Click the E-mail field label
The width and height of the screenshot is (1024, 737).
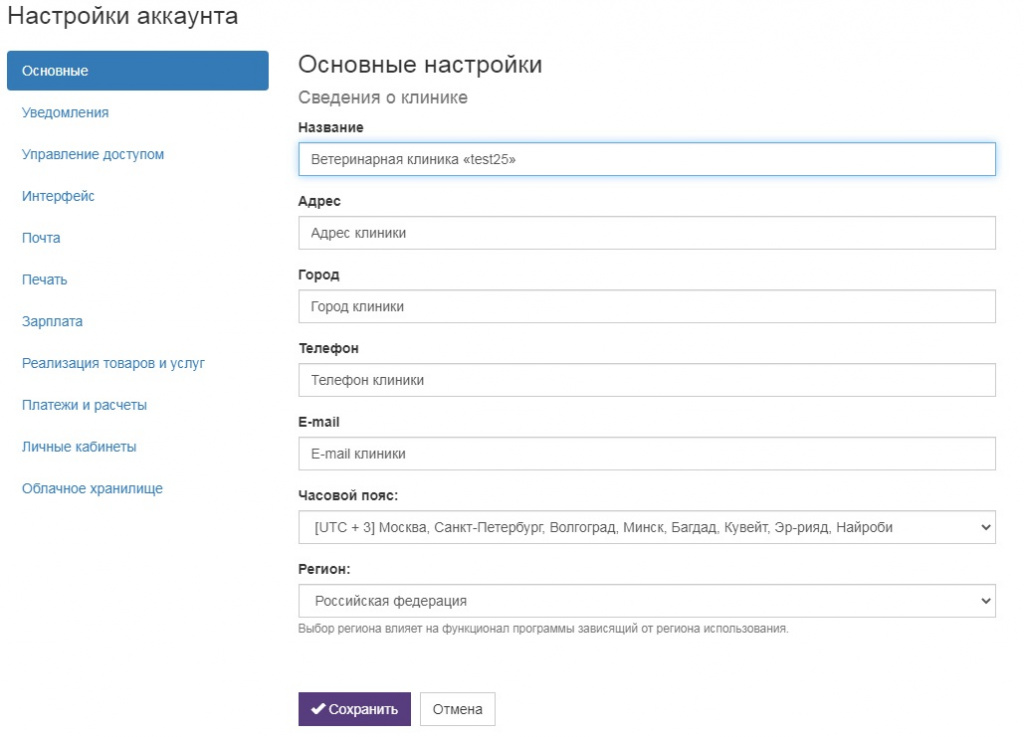[x=319, y=422]
